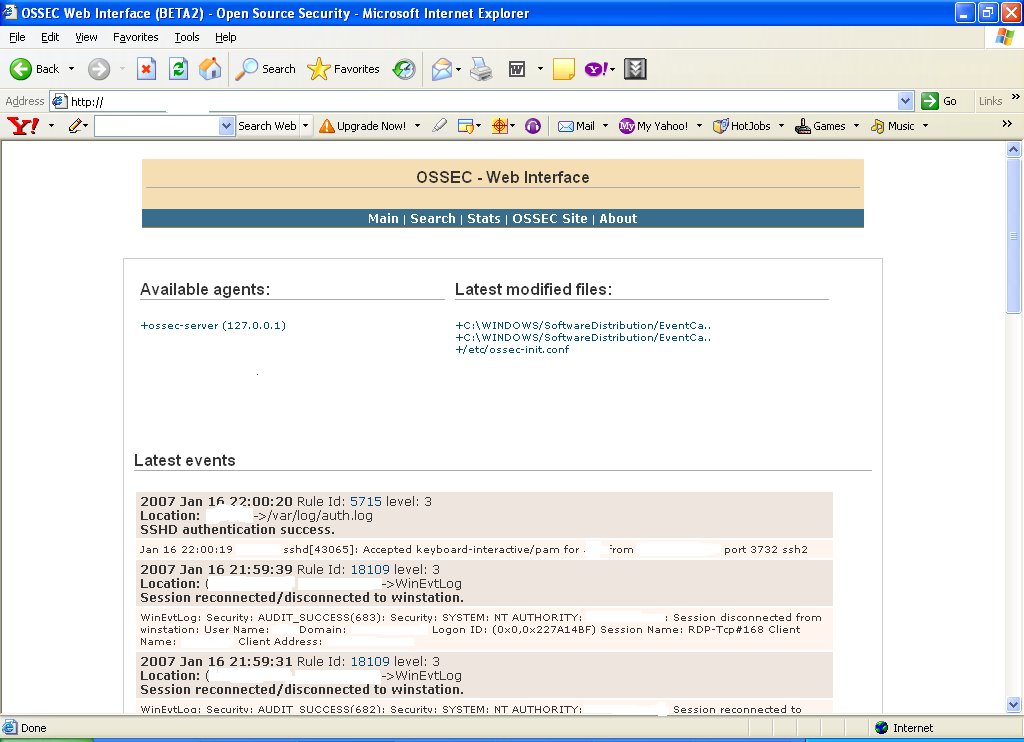Open Games toolbar button
Image resolution: width=1024 pixels, height=742 pixels.
coord(820,125)
